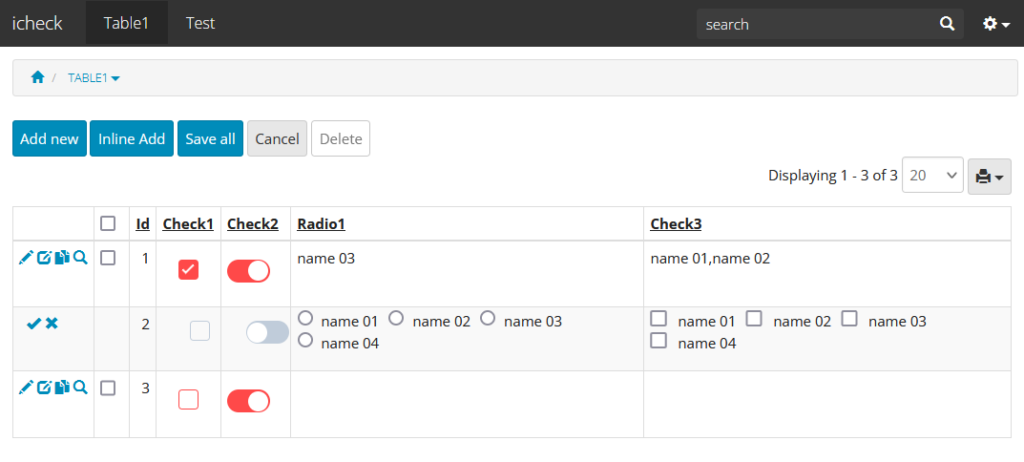Open the printer export dropdown
Viewport: 1024px width, 462px height.
click(x=989, y=176)
